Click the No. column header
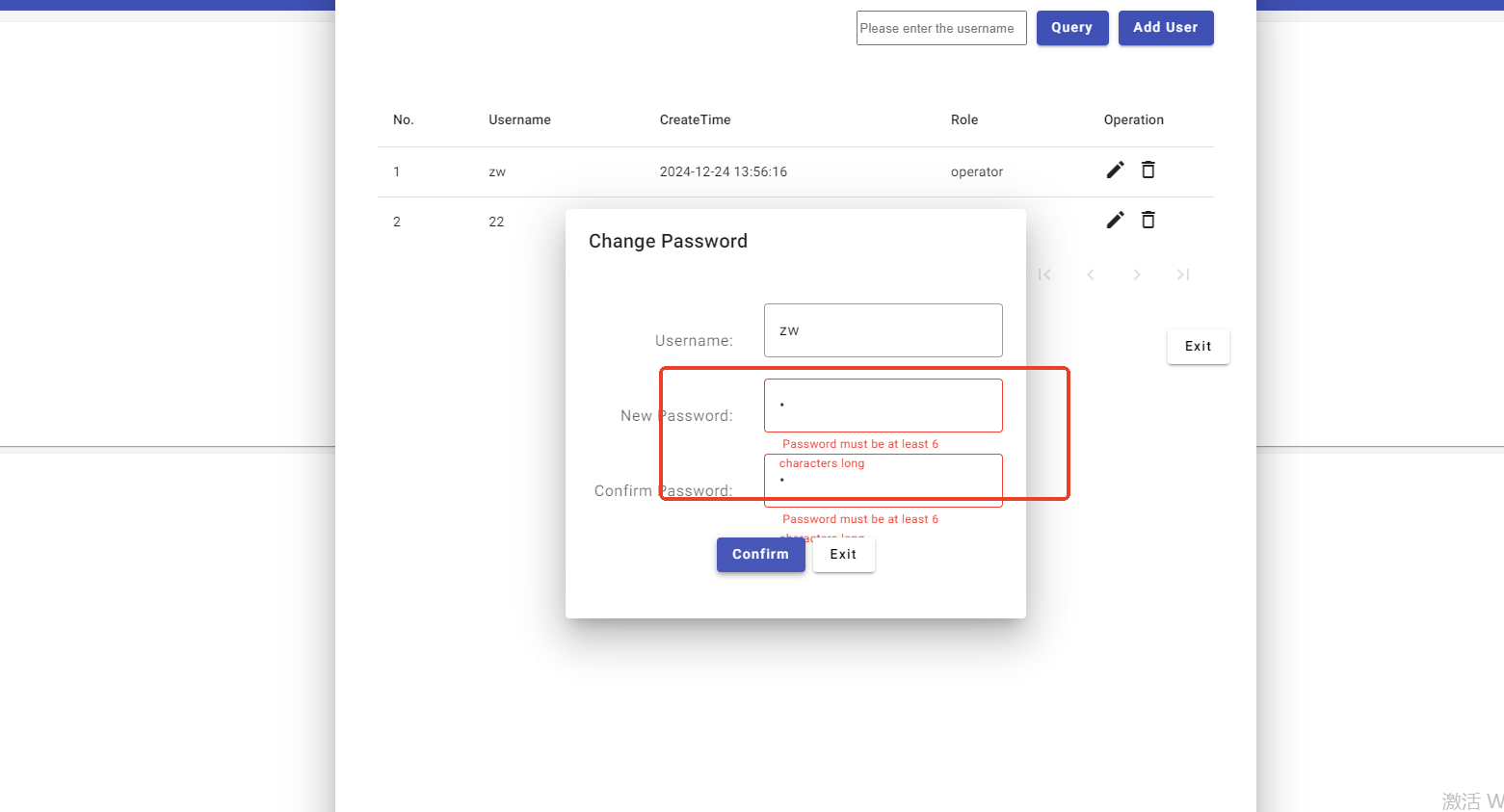This screenshot has width=1504, height=812. click(x=404, y=120)
